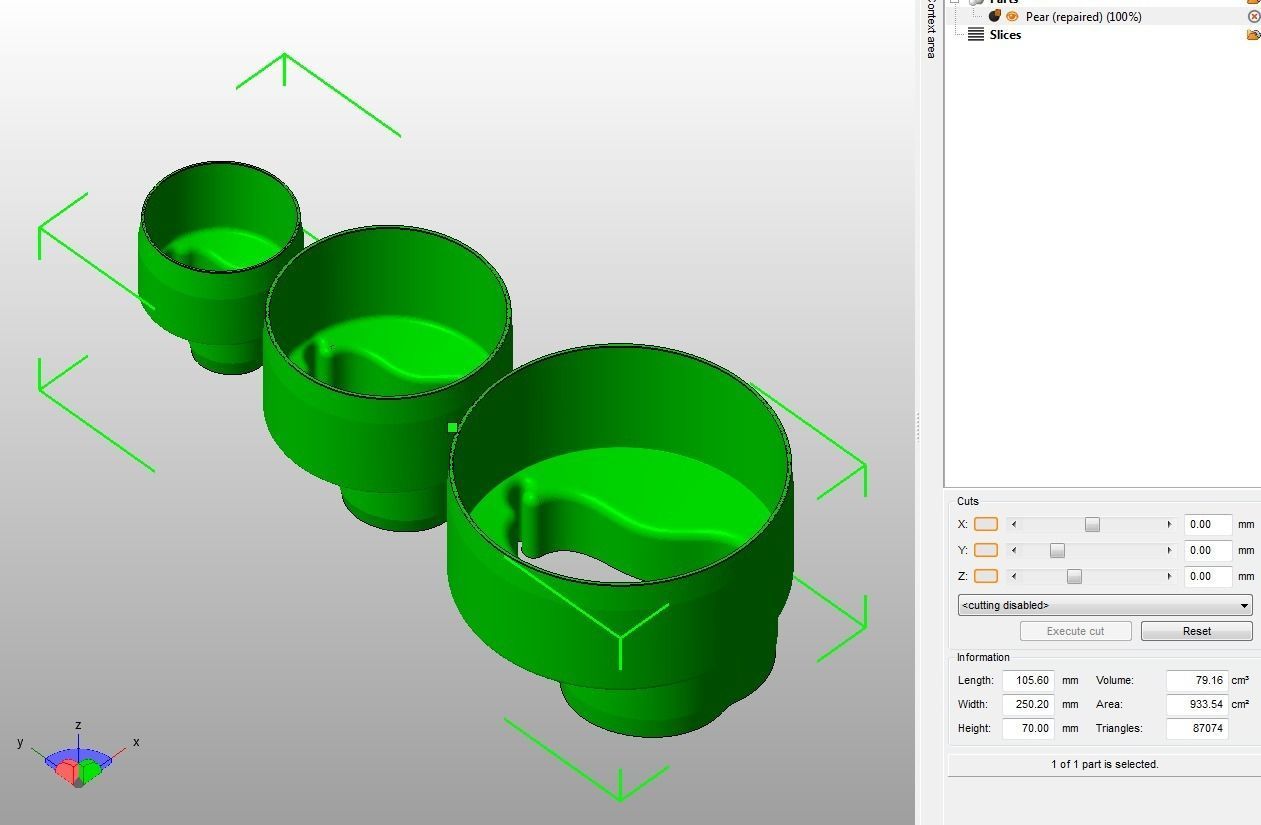This screenshot has width=1261, height=825.
Task: Click the Triangles value 87074 field
Action: 1197,728
